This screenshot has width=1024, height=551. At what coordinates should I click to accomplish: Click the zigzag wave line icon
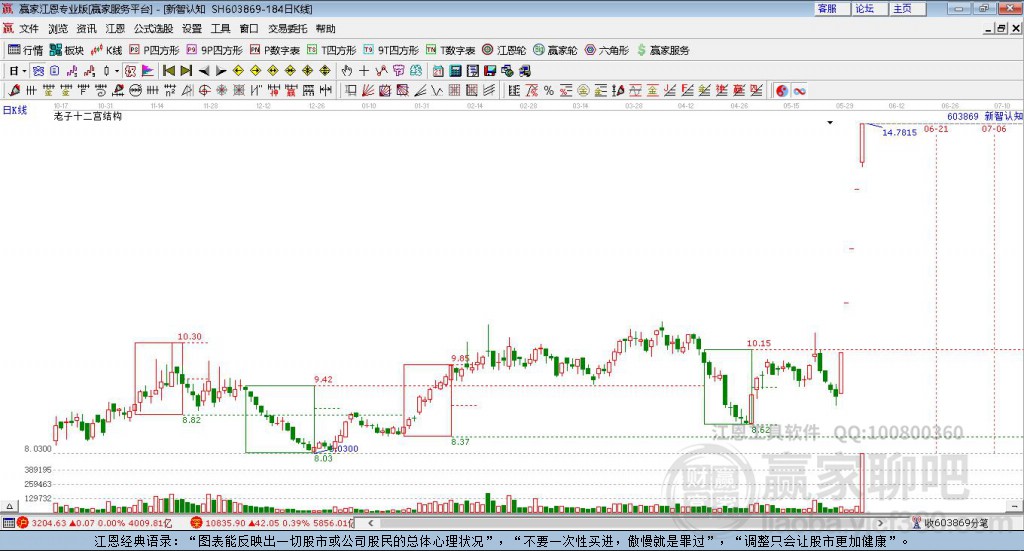[x=436, y=91]
